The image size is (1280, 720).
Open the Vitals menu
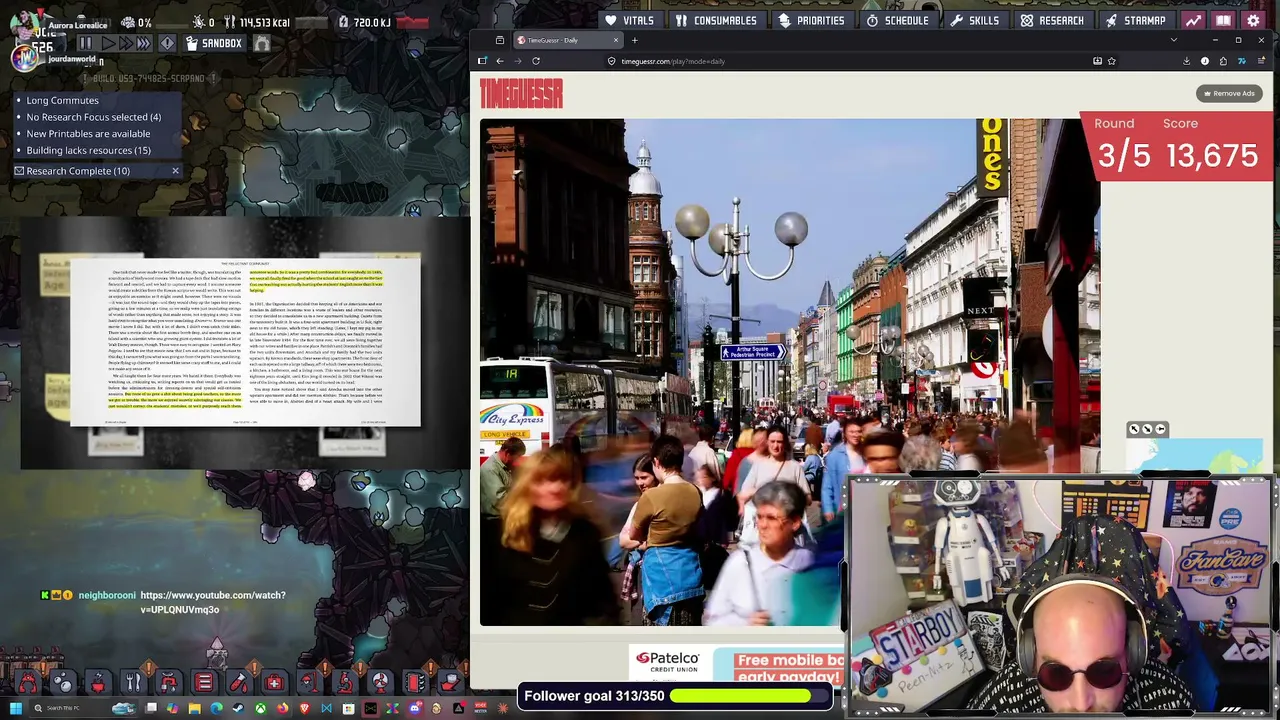(629, 20)
